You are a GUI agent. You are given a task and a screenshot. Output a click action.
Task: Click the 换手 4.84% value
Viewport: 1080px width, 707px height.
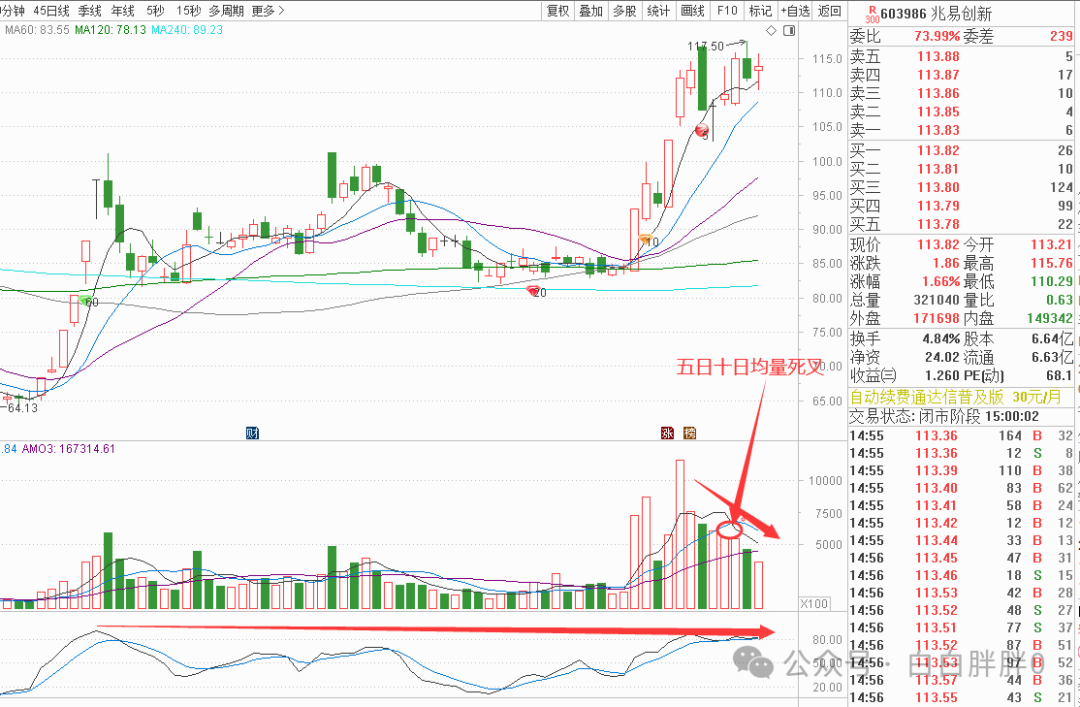click(x=942, y=339)
